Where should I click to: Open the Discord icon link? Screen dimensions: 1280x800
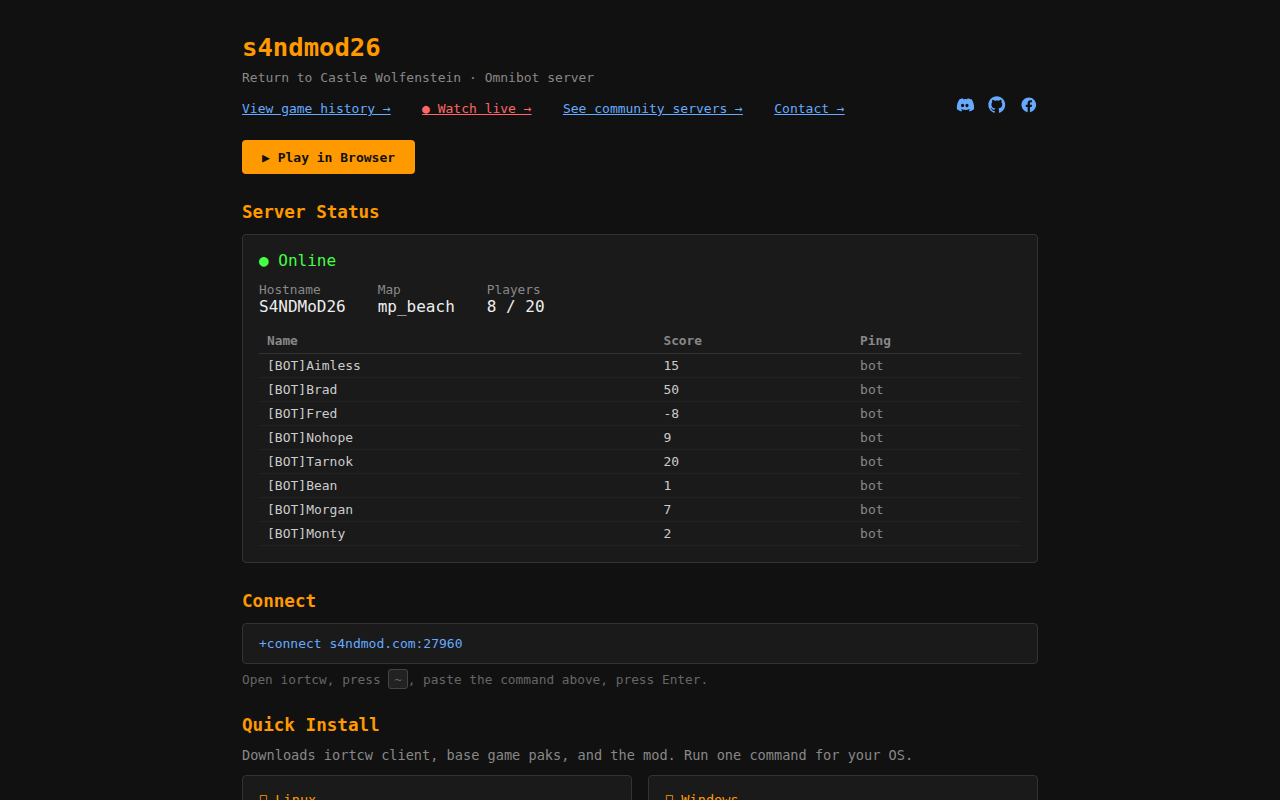[x=965, y=105]
